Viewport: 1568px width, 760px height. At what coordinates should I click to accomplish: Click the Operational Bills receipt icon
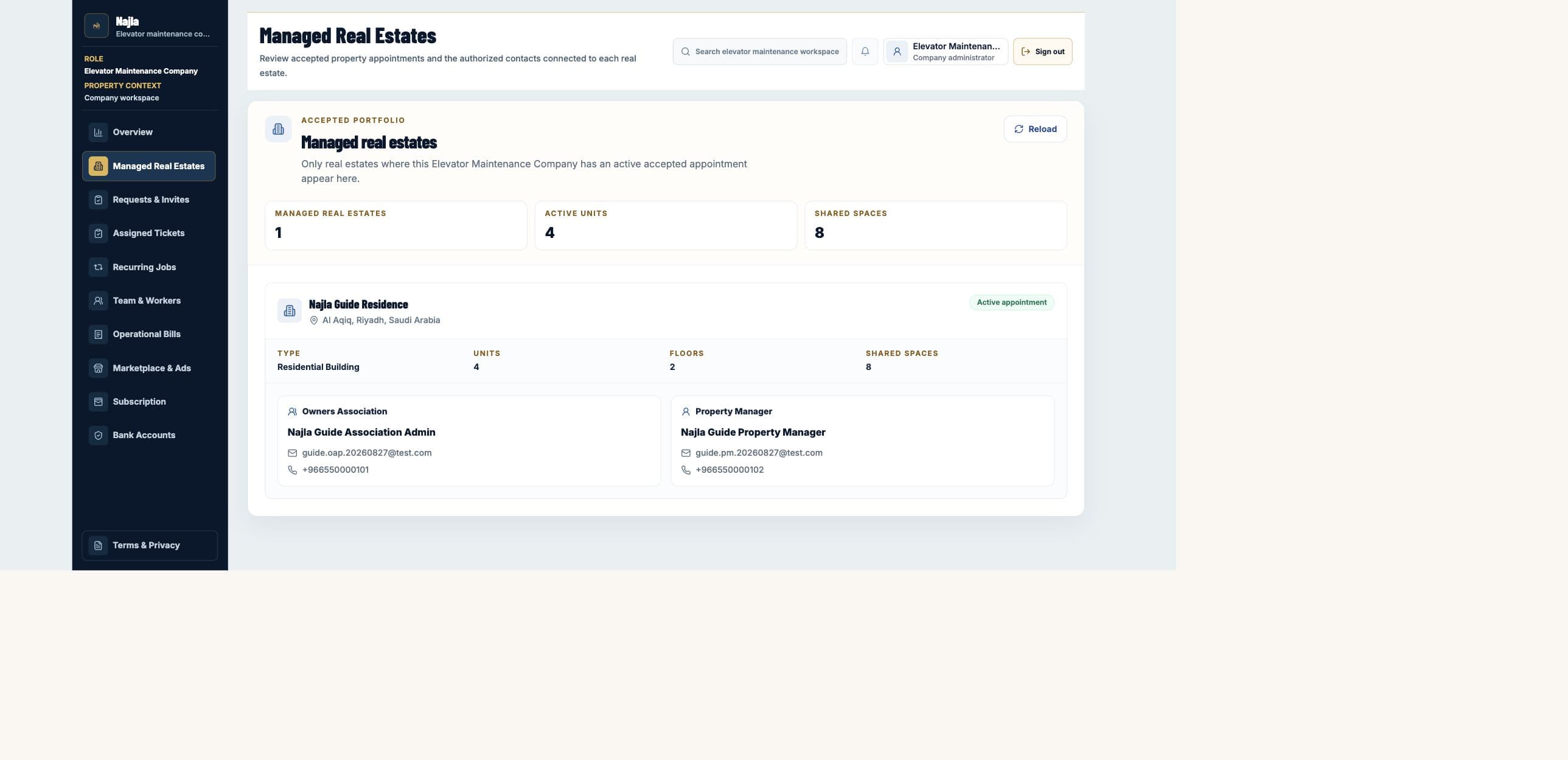point(98,334)
